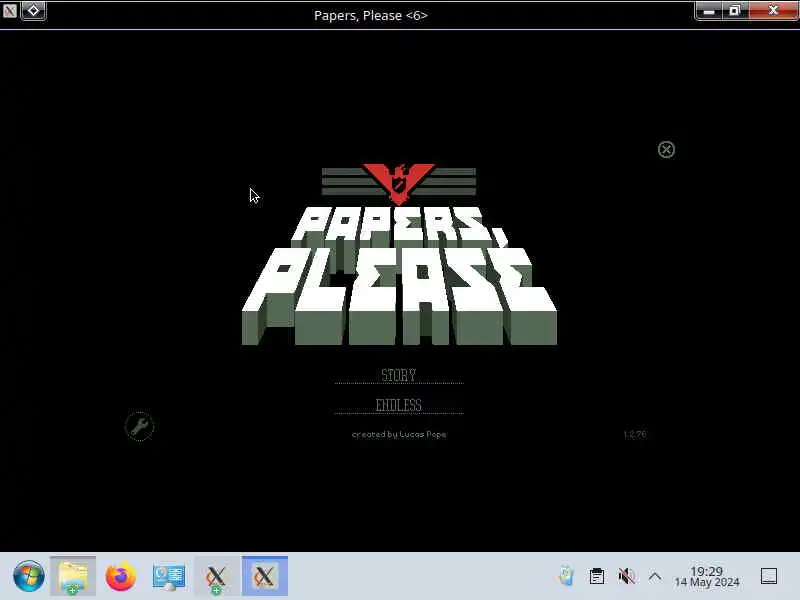
Task: Close the Papers, Please window
Action: point(773,11)
